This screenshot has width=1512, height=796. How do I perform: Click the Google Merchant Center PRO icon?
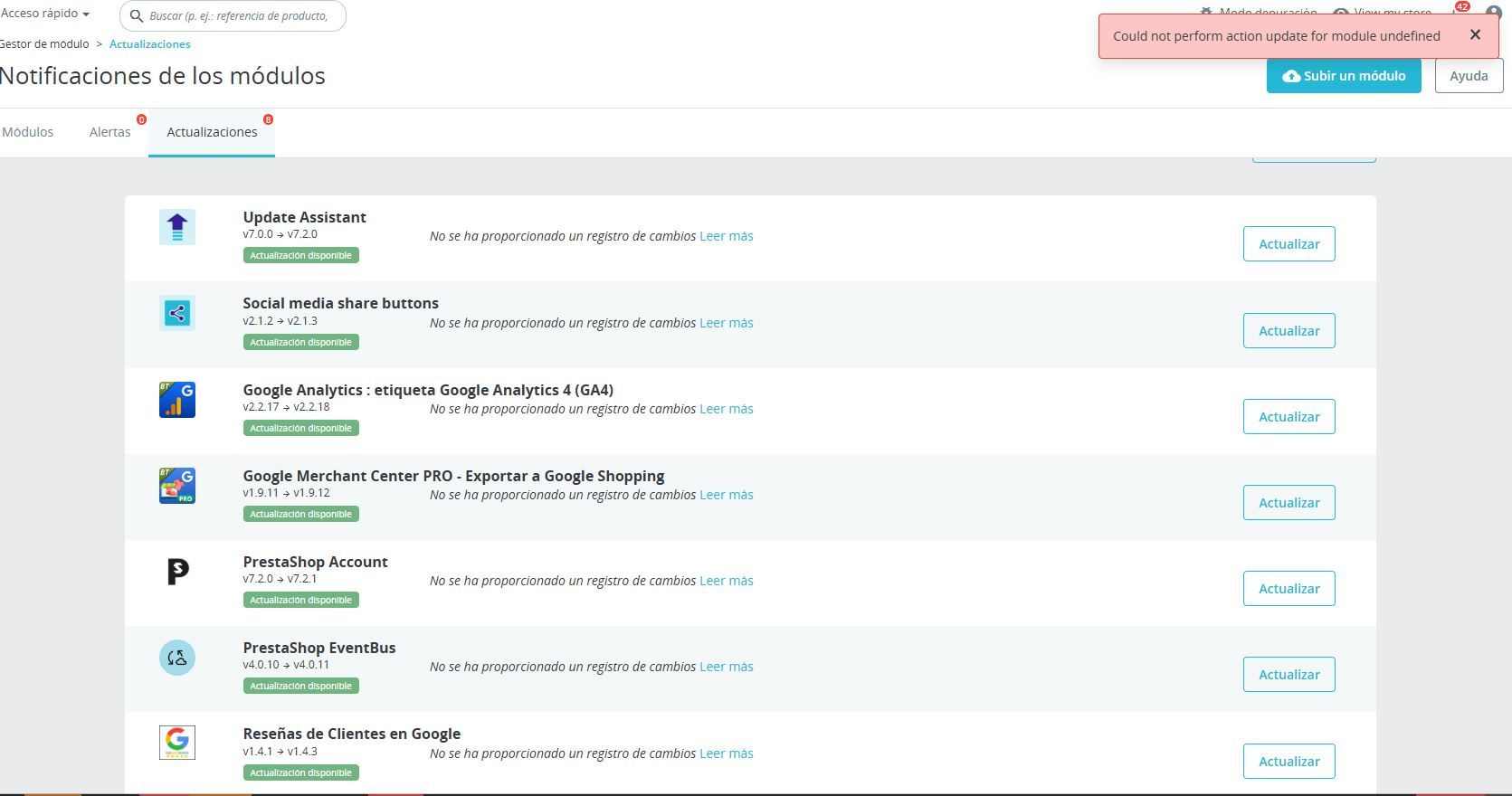(x=177, y=486)
